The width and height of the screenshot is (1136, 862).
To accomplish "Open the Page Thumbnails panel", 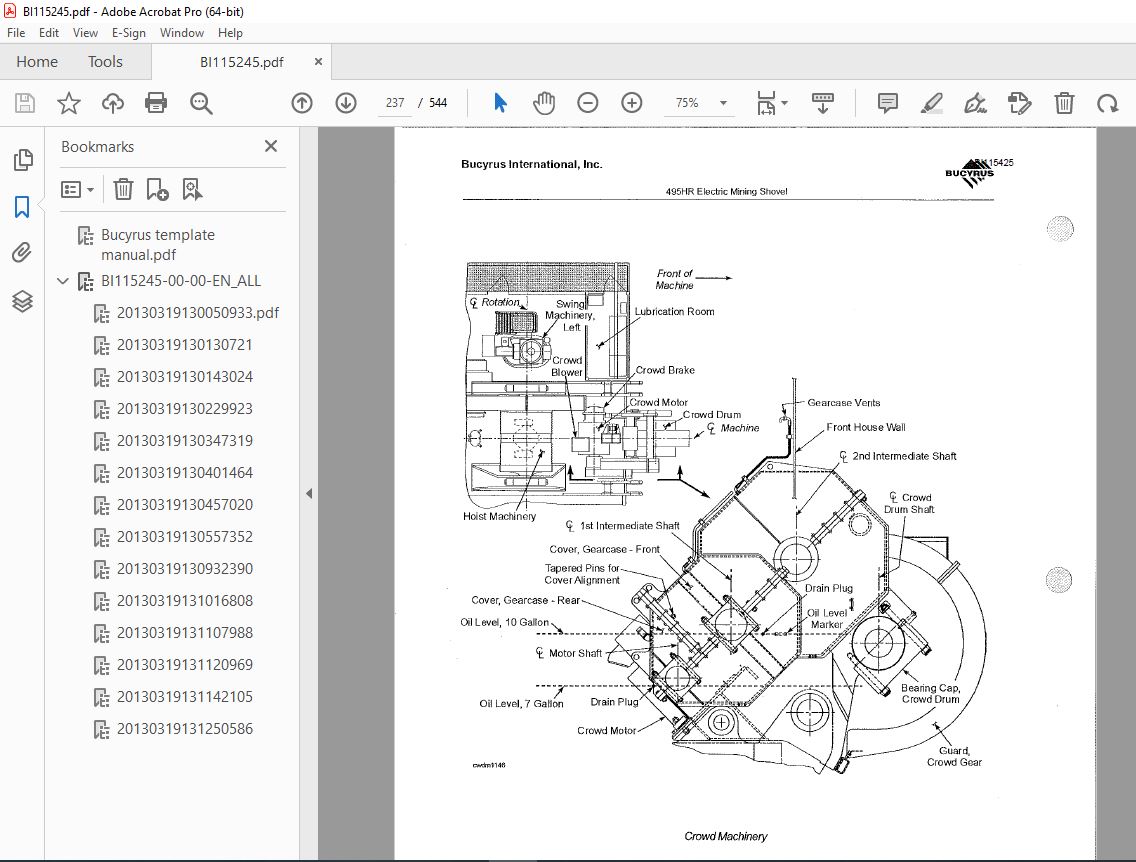I will (22, 160).
